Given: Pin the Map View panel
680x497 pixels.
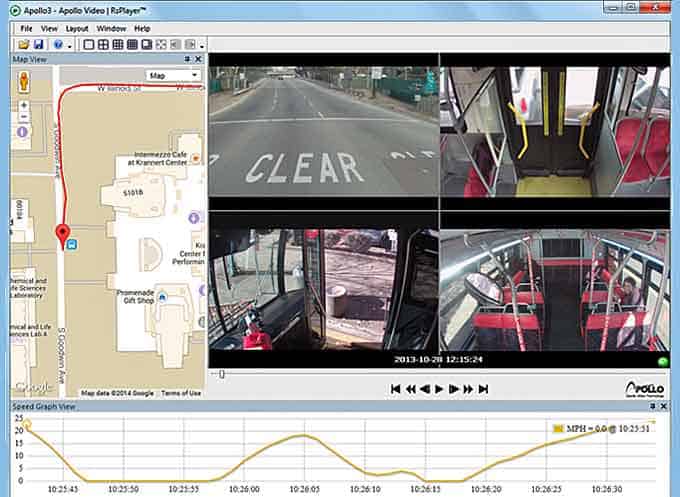Looking at the screenshot, I should coord(187,60).
